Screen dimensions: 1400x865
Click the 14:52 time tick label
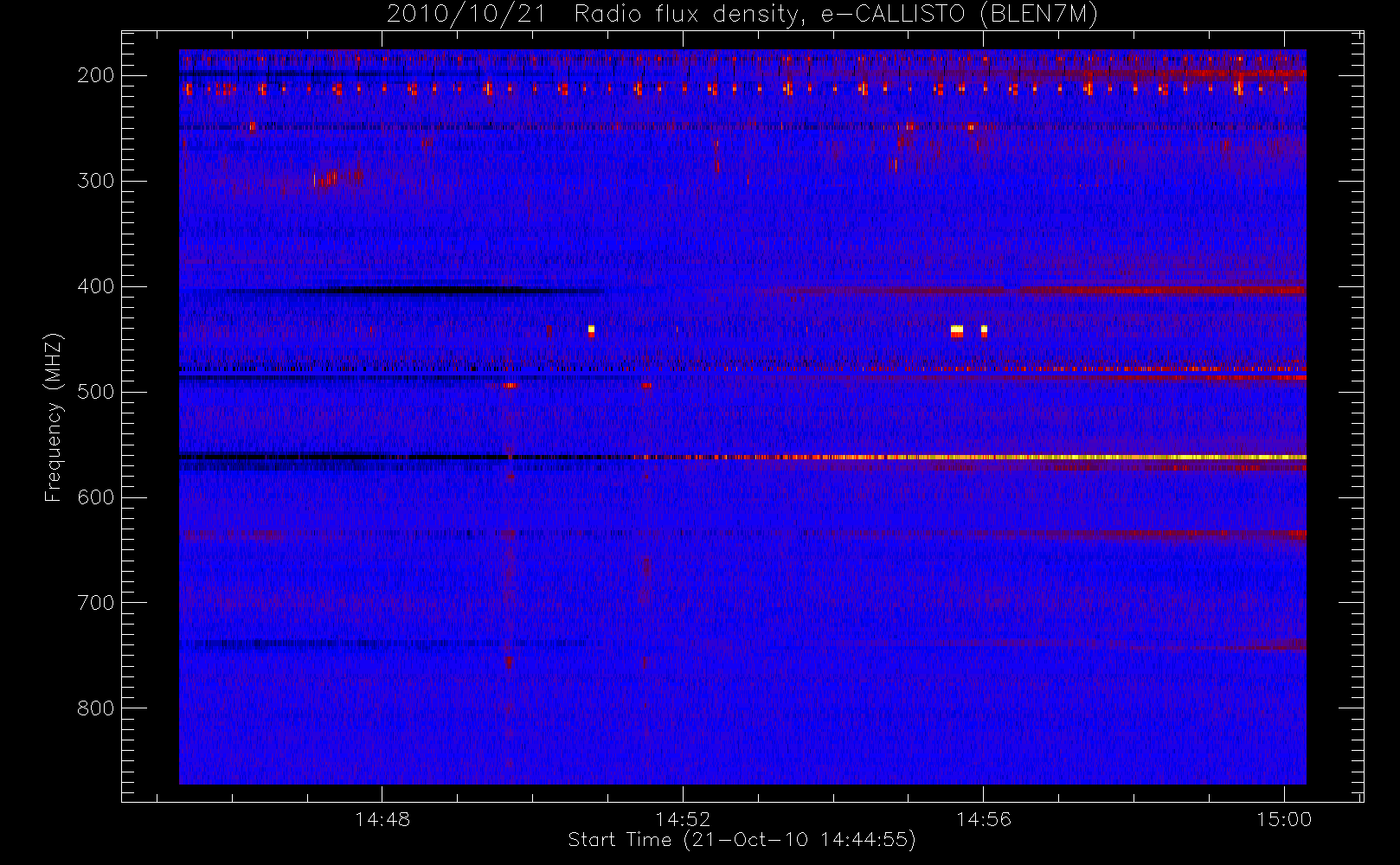(683, 819)
